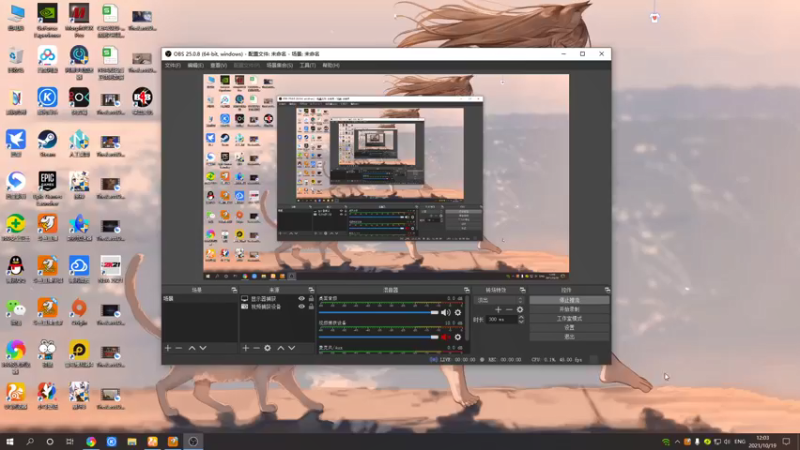Viewport: 800px width, 450px height.
Task: Click the transition duration input field
Action: click(501, 319)
